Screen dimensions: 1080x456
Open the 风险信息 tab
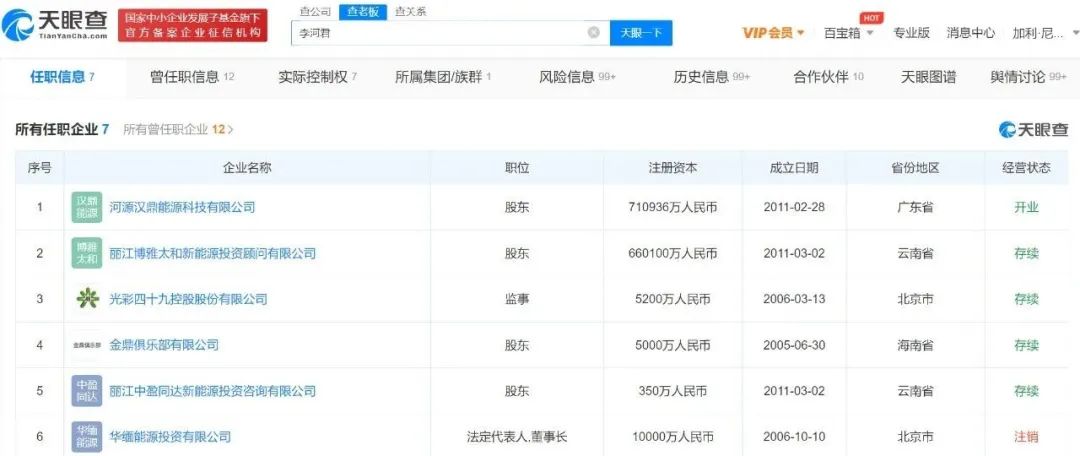(577, 77)
